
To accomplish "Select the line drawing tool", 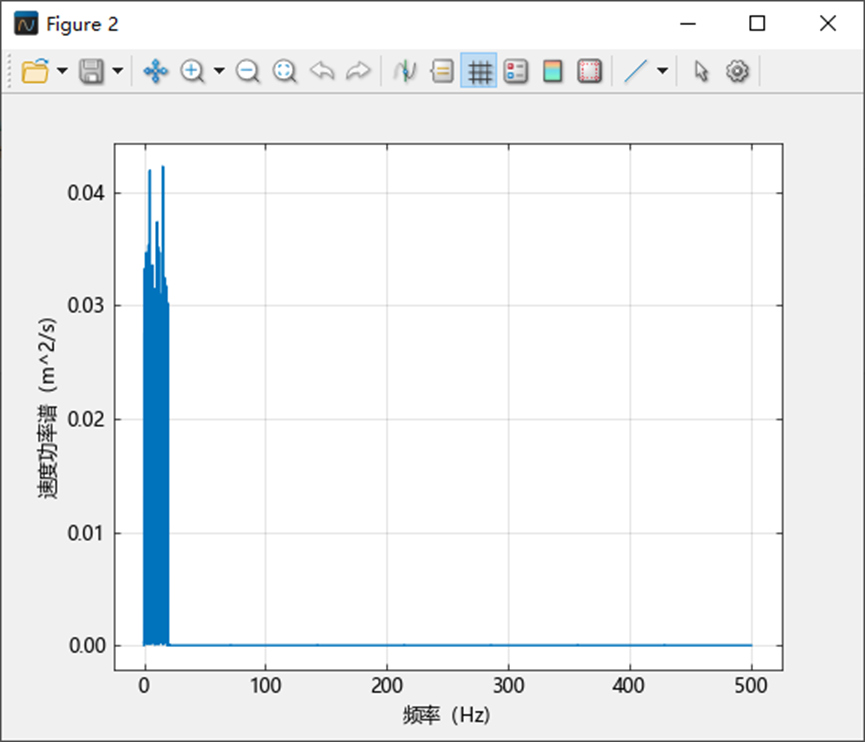I will click(x=636, y=71).
